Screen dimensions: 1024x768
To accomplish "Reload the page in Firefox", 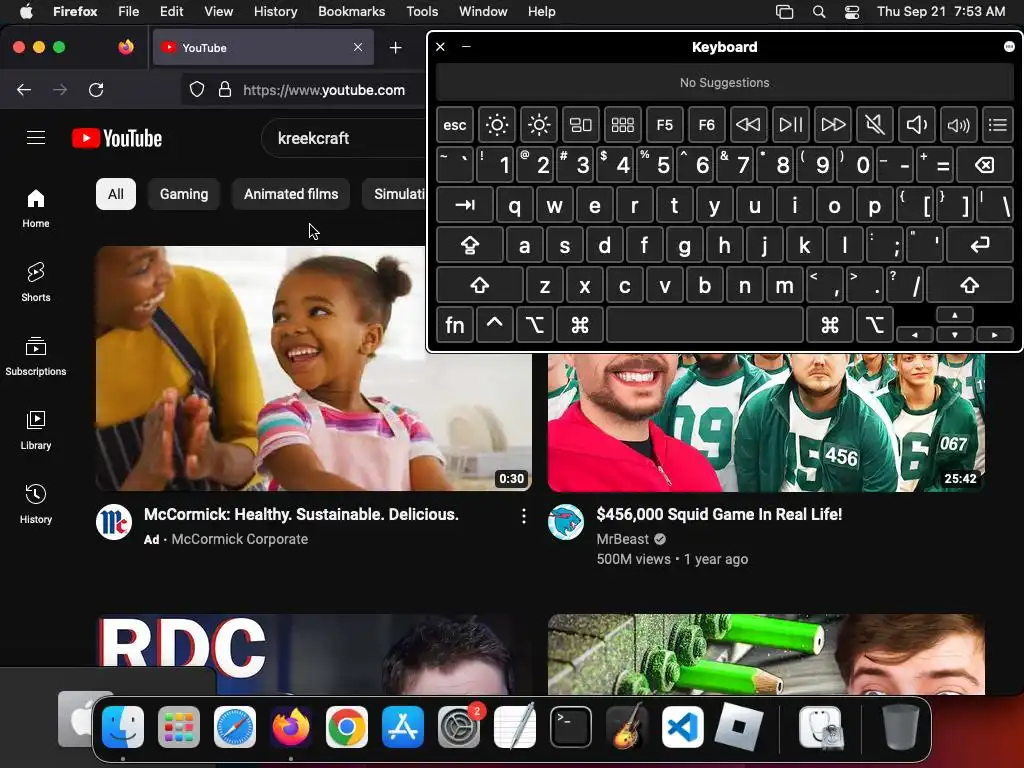I will pos(96,90).
